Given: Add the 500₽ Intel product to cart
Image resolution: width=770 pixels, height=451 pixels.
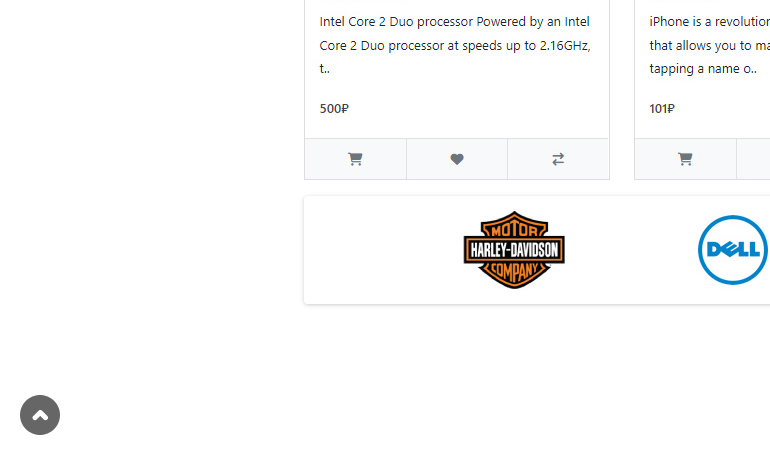Looking at the screenshot, I should coord(356,159).
